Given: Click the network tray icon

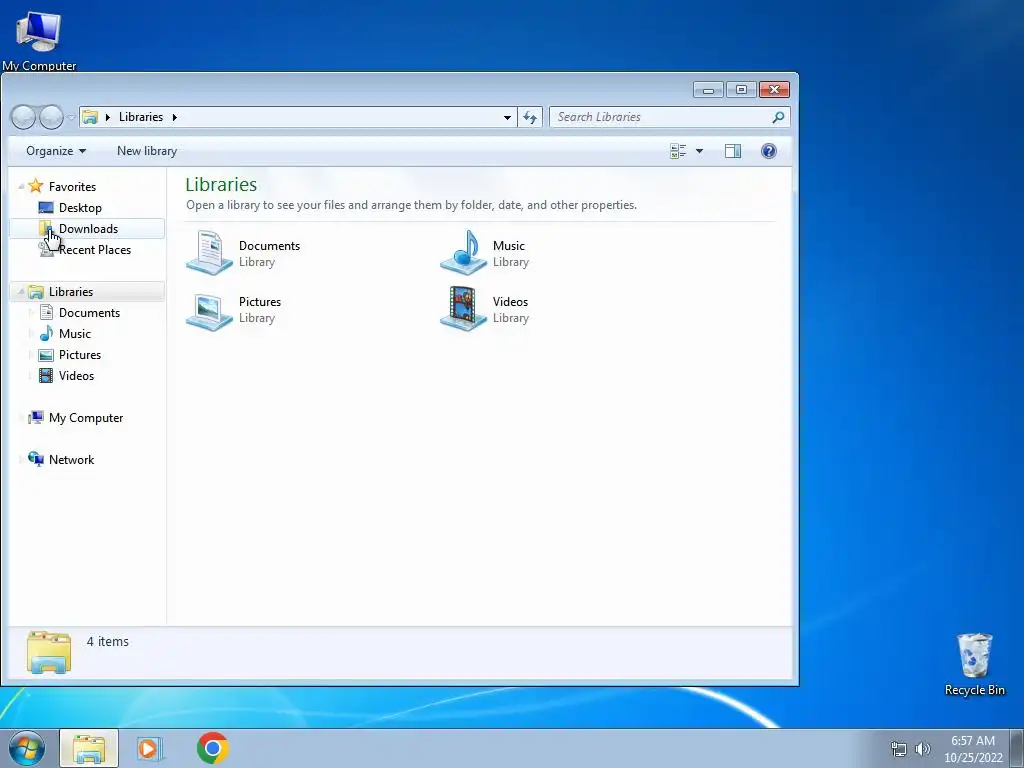Looking at the screenshot, I should (899, 749).
